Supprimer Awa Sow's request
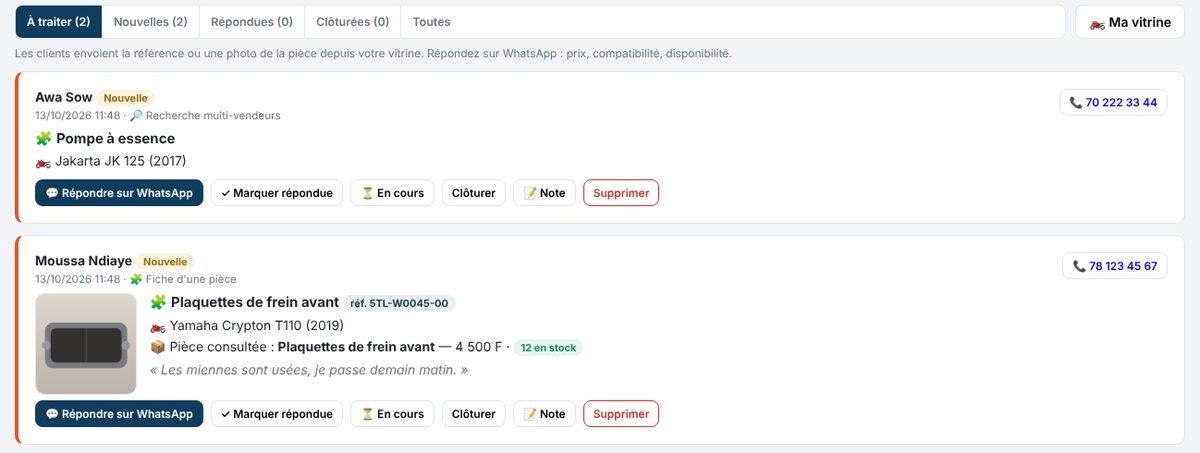 click(x=621, y=193)
